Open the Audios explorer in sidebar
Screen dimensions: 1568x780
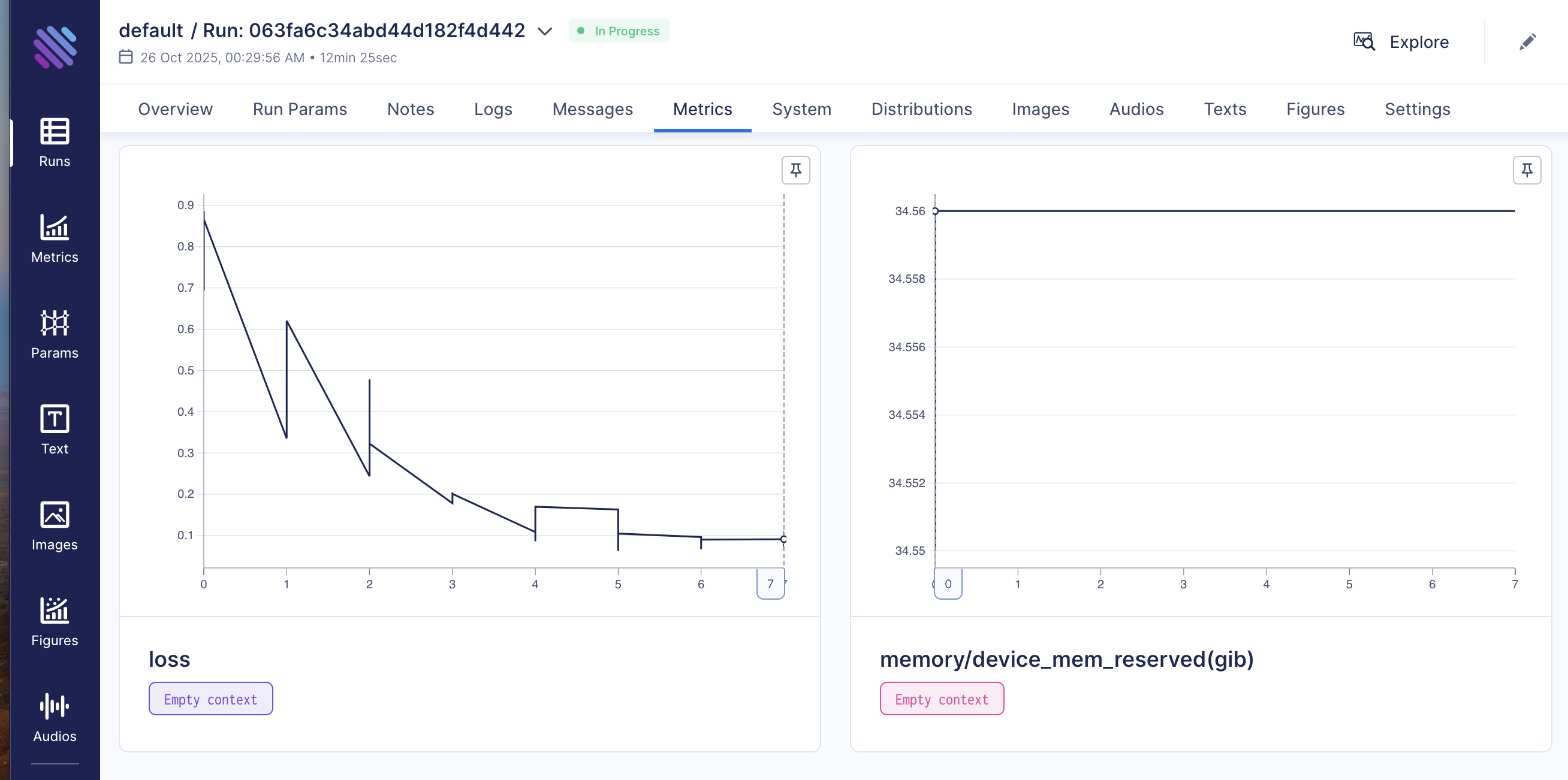click(x=55, y=717)
